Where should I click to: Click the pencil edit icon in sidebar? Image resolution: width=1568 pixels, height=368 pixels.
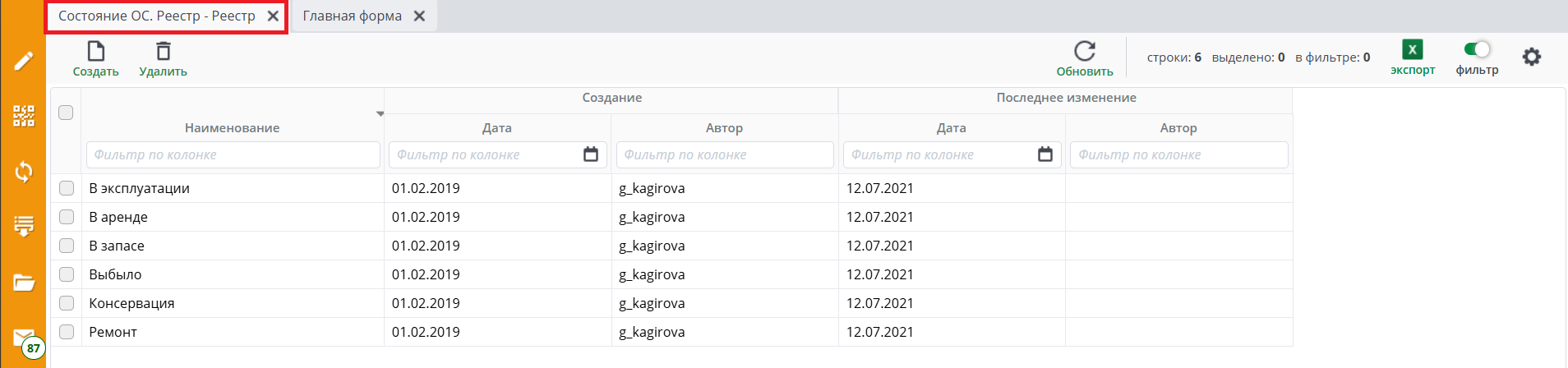24,61
